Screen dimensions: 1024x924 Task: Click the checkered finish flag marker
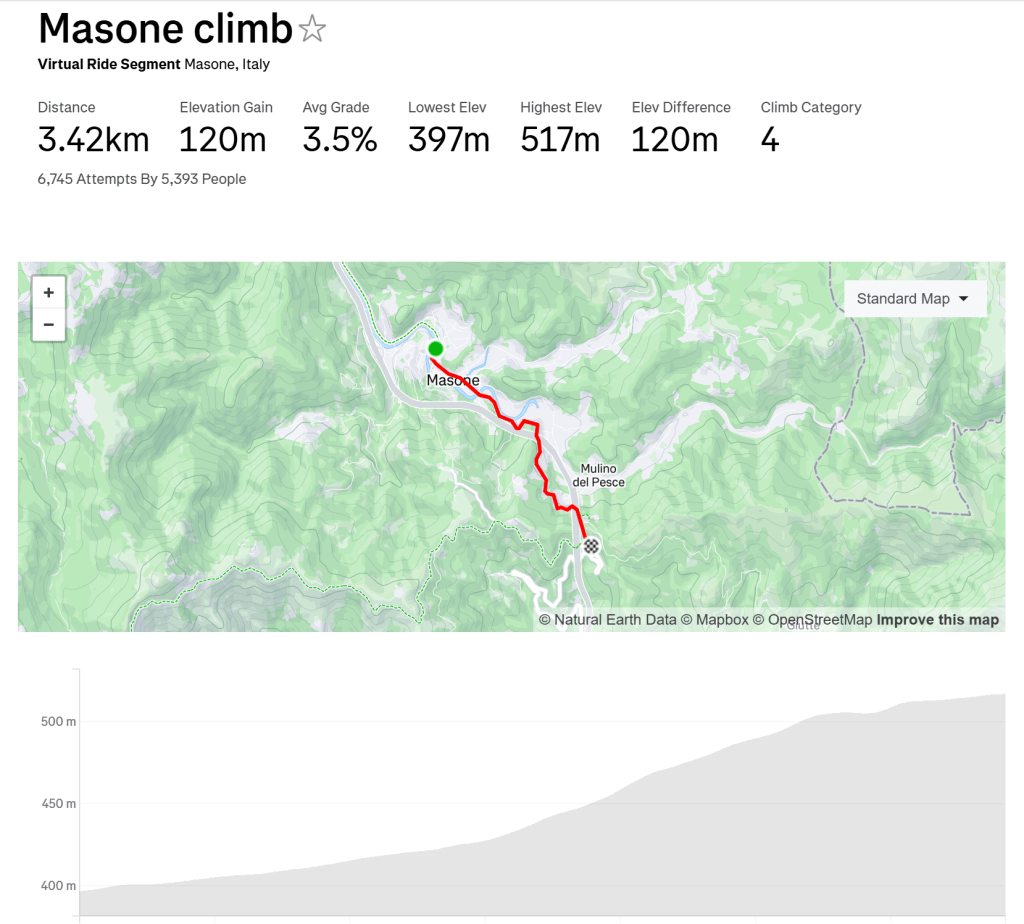coord(592,545)
